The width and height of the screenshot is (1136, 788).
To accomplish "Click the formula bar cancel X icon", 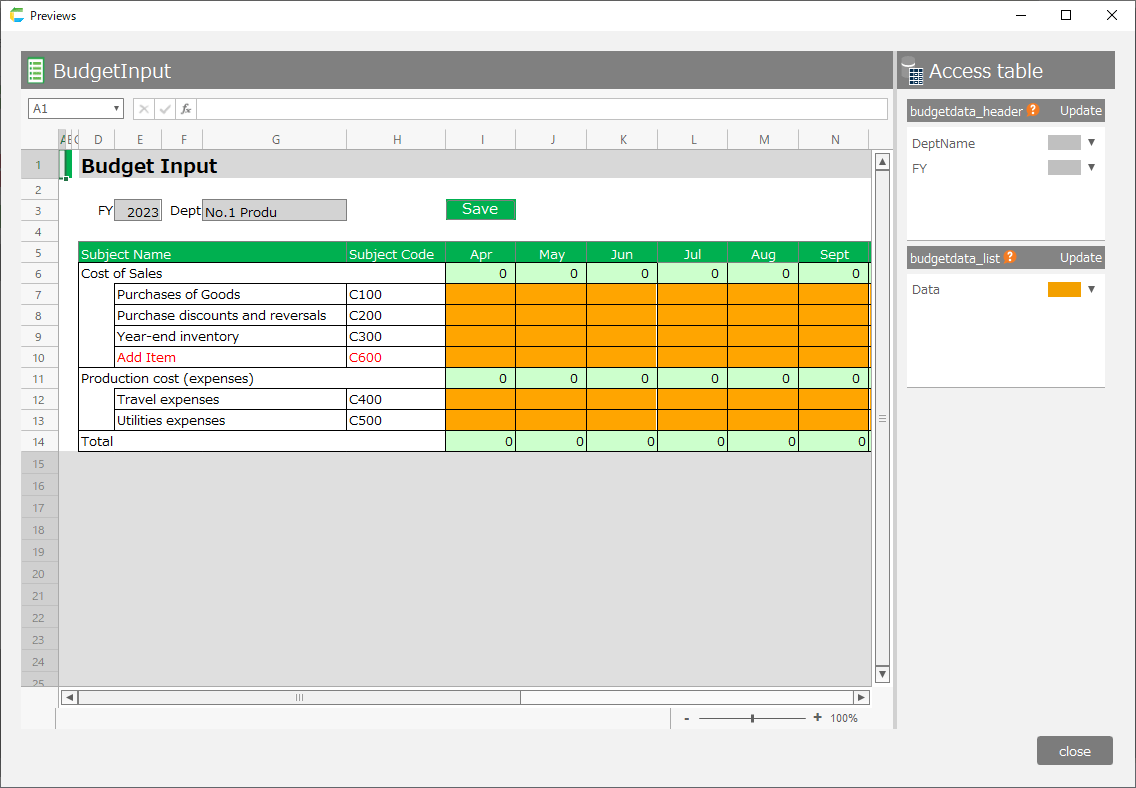I will [144, 109].
